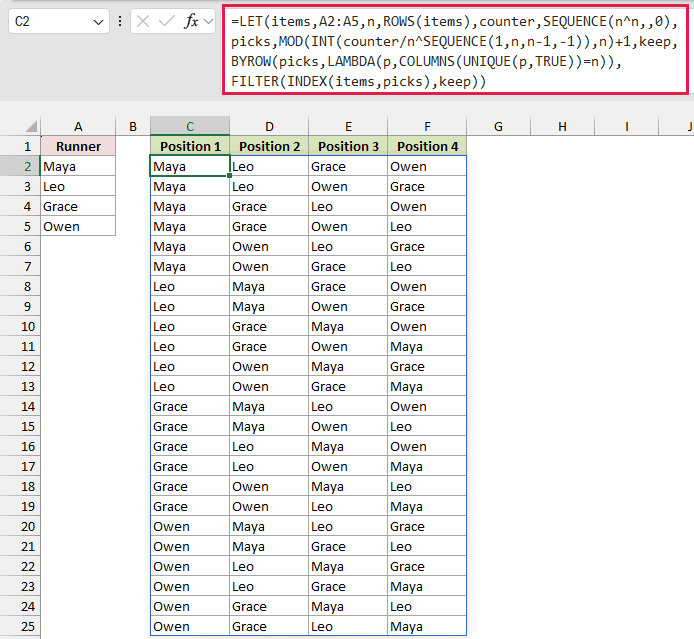Select column H header
The image size is (694, 639).
[x=562, y=127]
